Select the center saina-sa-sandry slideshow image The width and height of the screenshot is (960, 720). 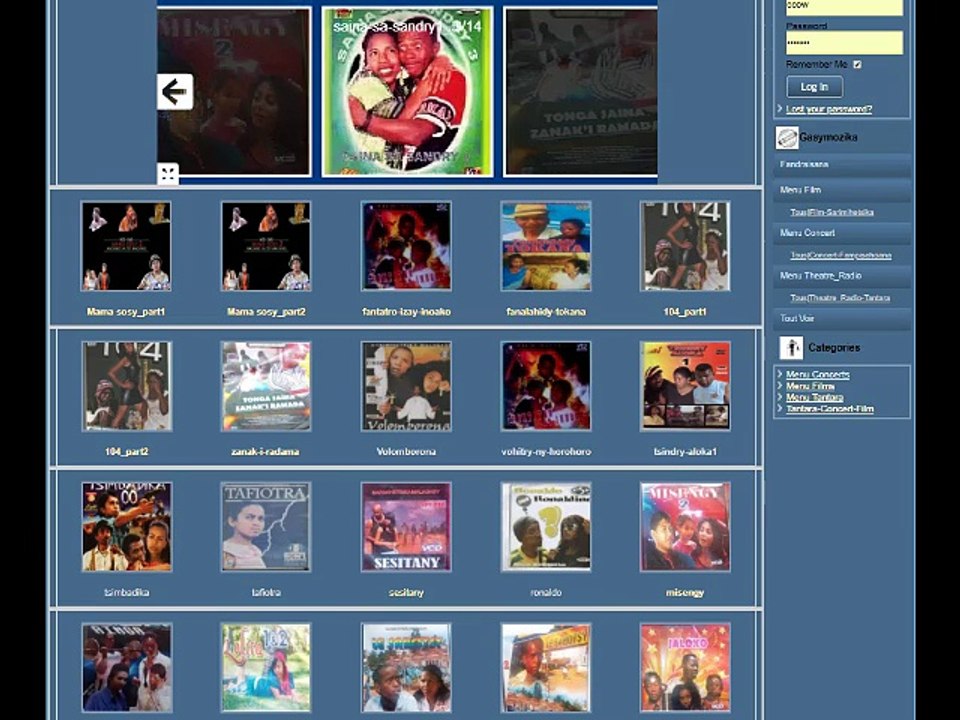(407, 92)
